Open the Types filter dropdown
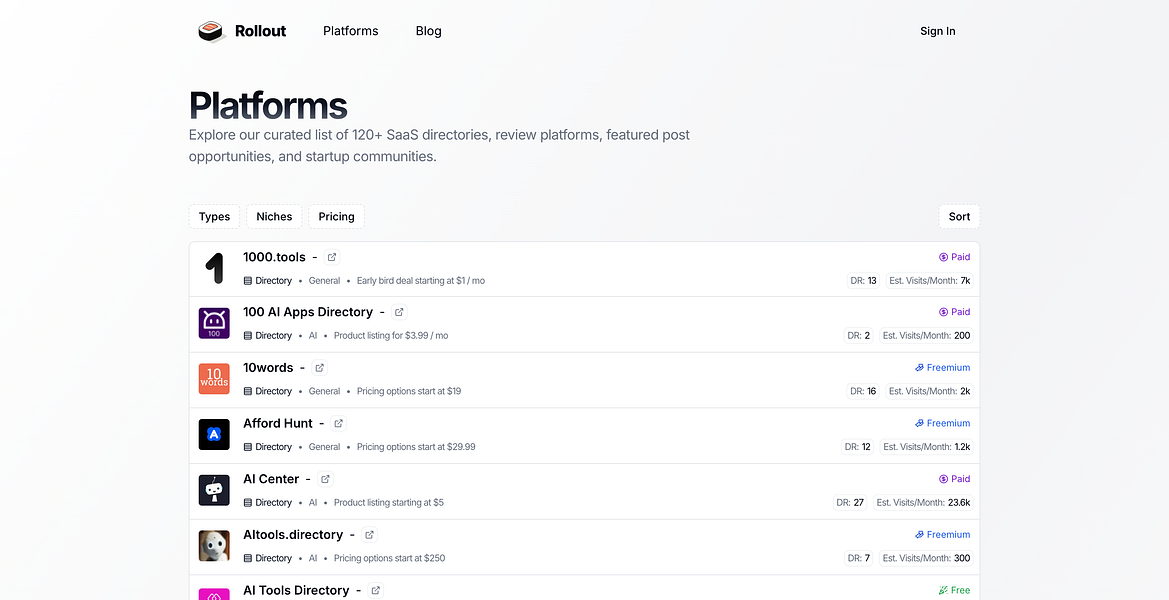 coord(215,217)
